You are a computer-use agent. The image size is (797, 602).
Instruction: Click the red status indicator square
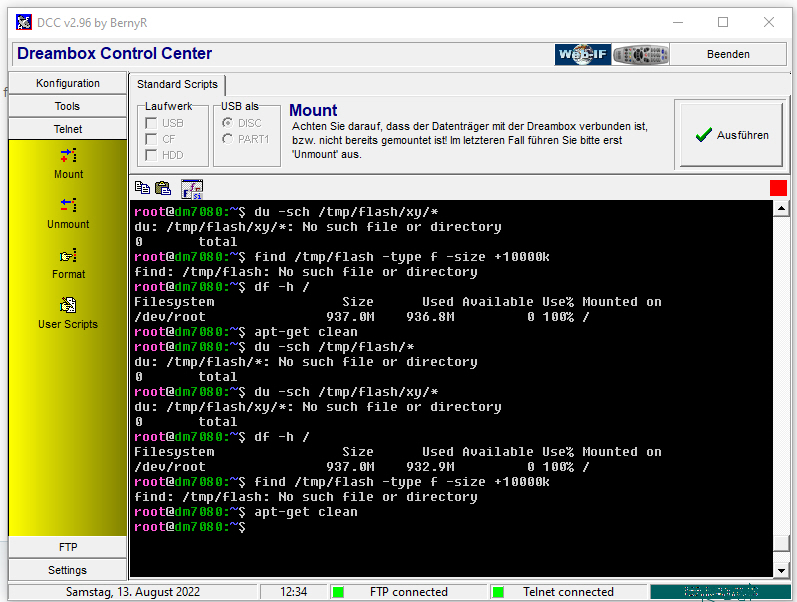(x=778, y=188)
